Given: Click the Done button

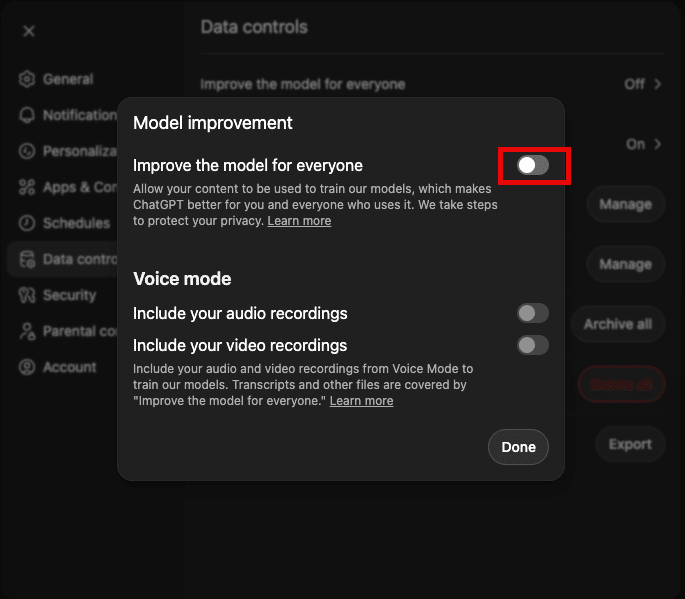Looking at the screenshot, I should (518, 447).
